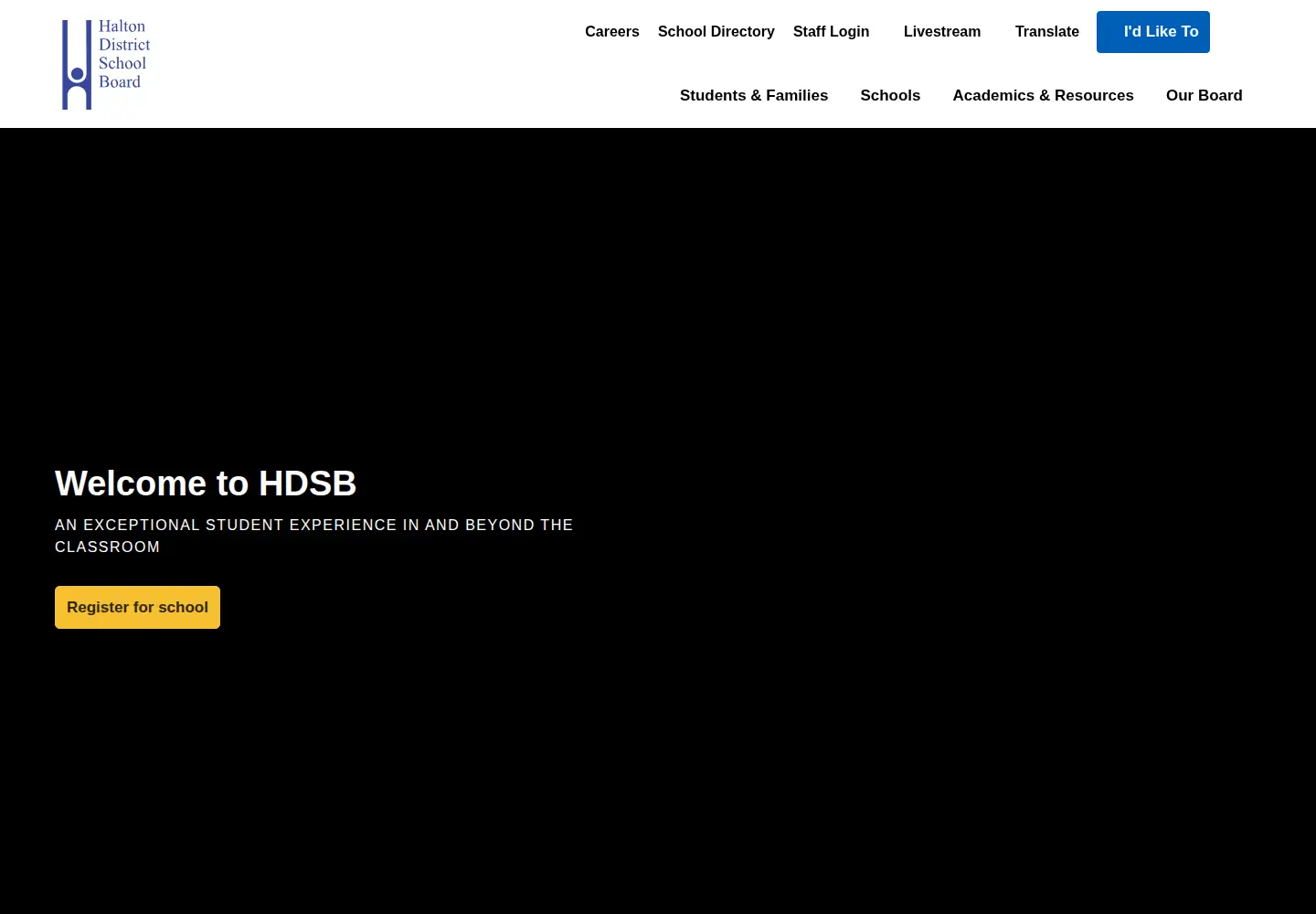Click the exceptional student experience tagline
Viewport: 1316px width, 914px height.
(313, 536)
